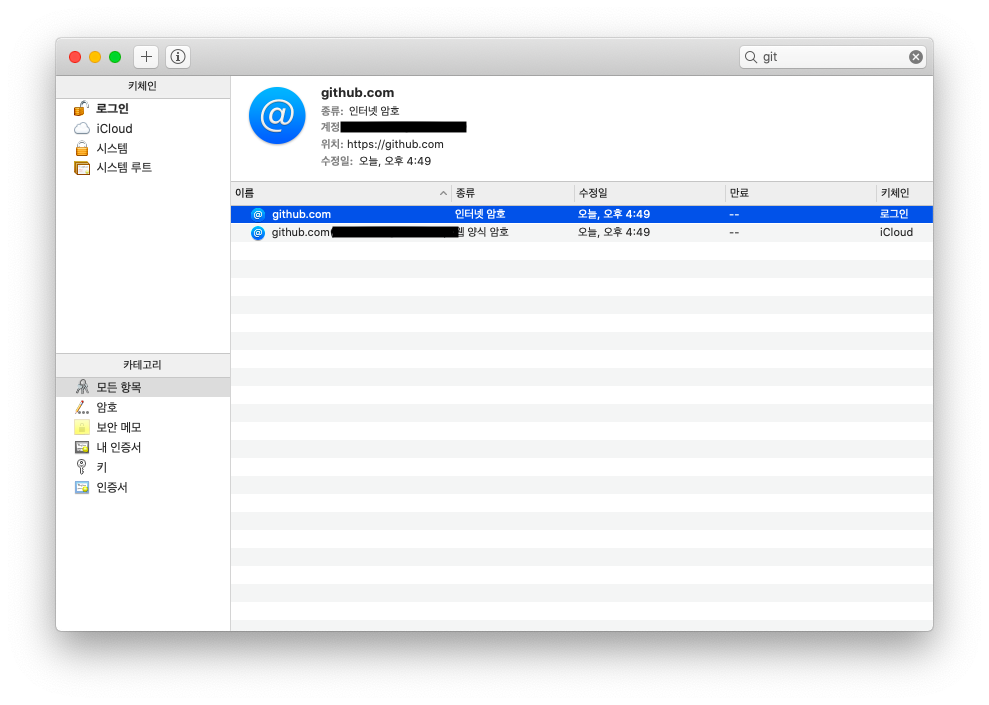Screen dimensions: 989x705
Task: Click the @ icon of the selected row
Action: pyautogui.click(x=258, y=214)
